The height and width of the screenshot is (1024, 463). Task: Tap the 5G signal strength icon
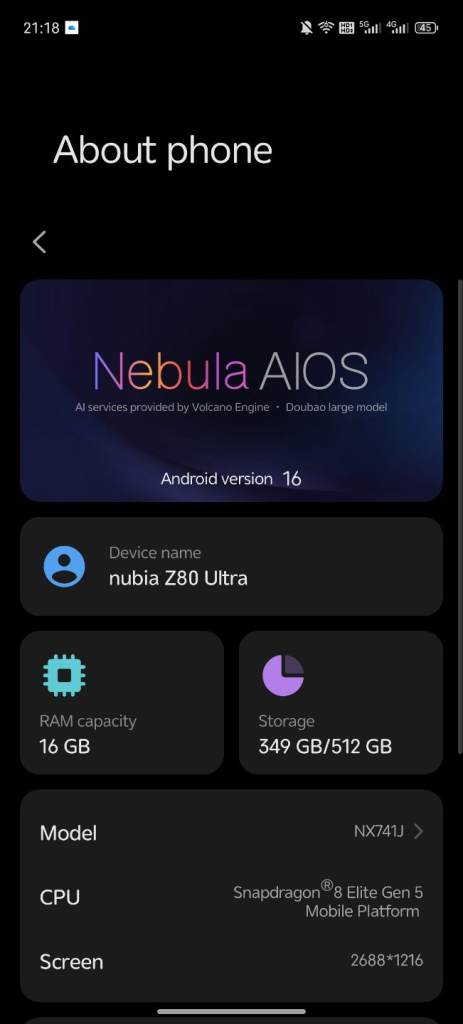pyautogui.click(x=370, y=27)
